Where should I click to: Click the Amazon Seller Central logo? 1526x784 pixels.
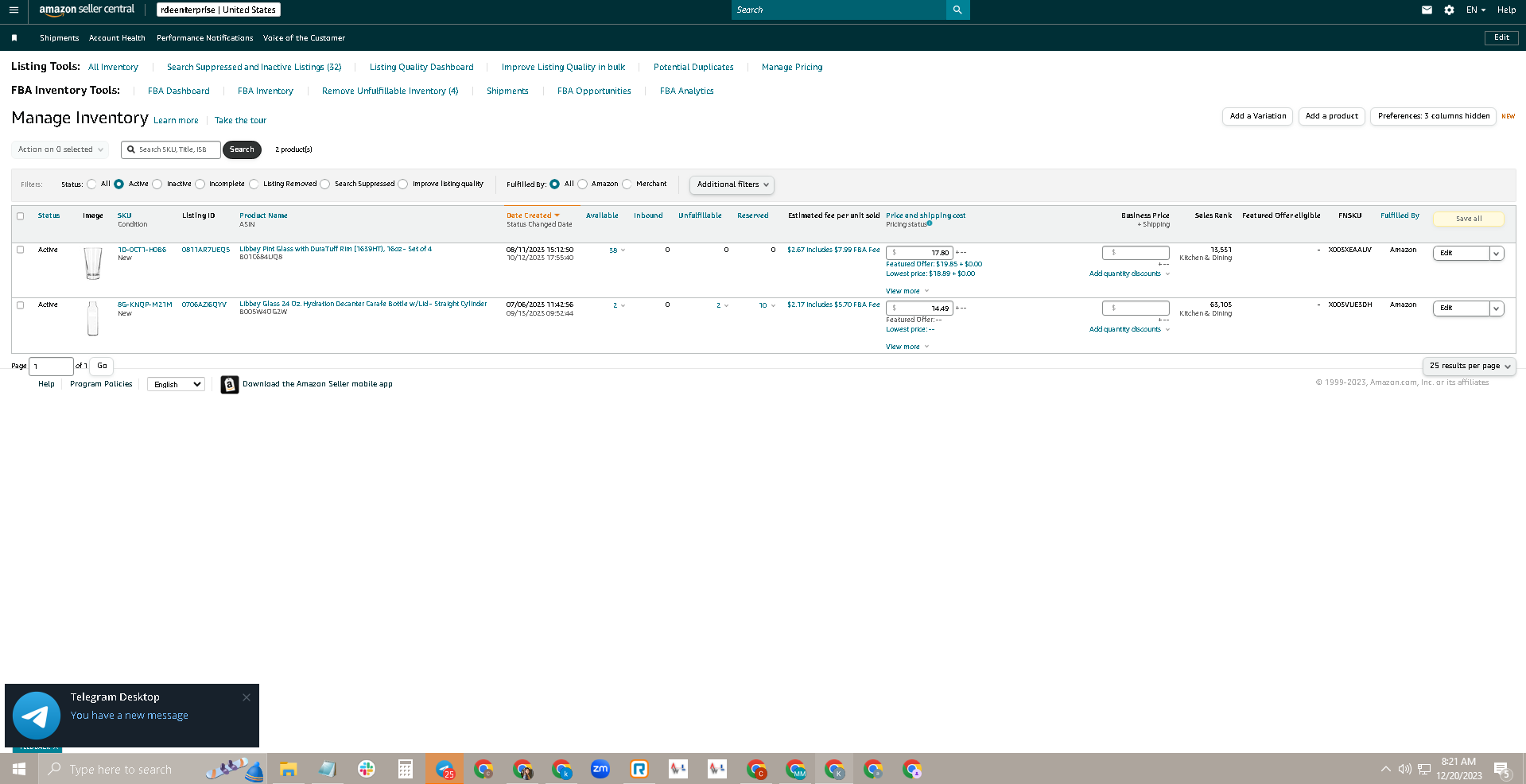pos(87,10)
